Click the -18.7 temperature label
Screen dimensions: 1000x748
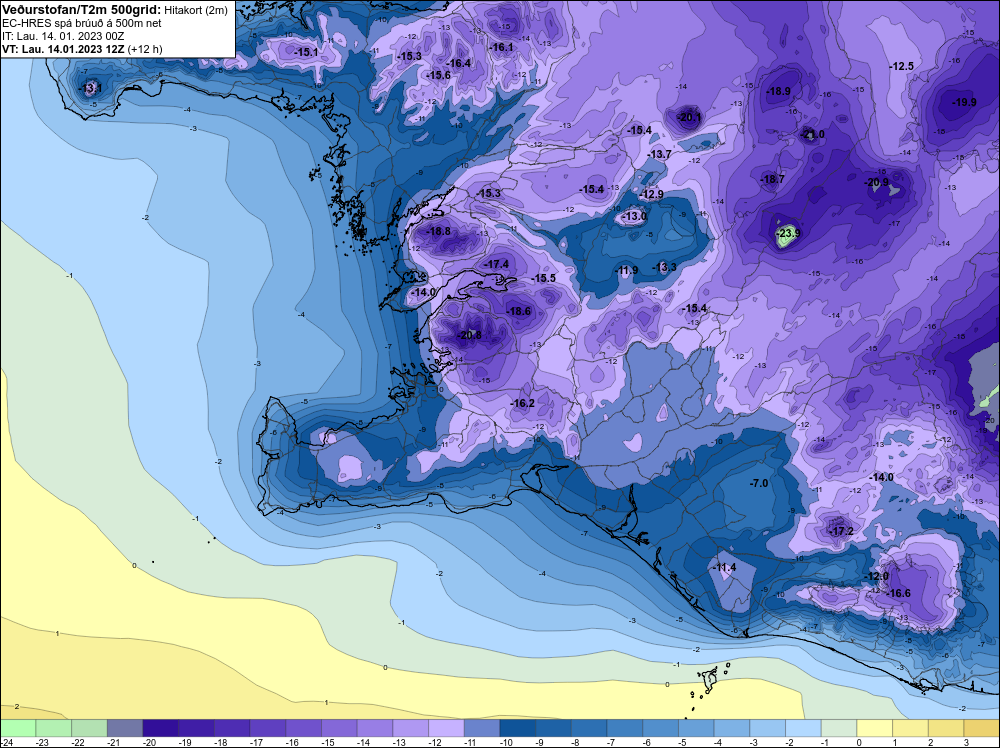pos(772,179)
